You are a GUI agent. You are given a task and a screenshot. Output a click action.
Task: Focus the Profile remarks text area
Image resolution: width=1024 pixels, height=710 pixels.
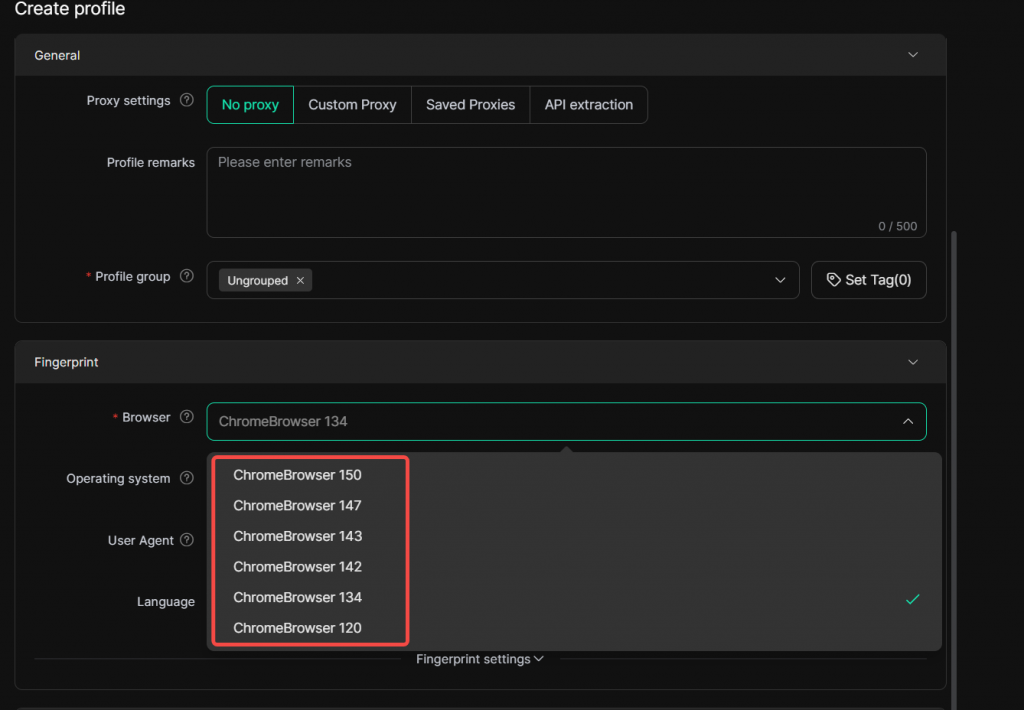pos(566,192)
